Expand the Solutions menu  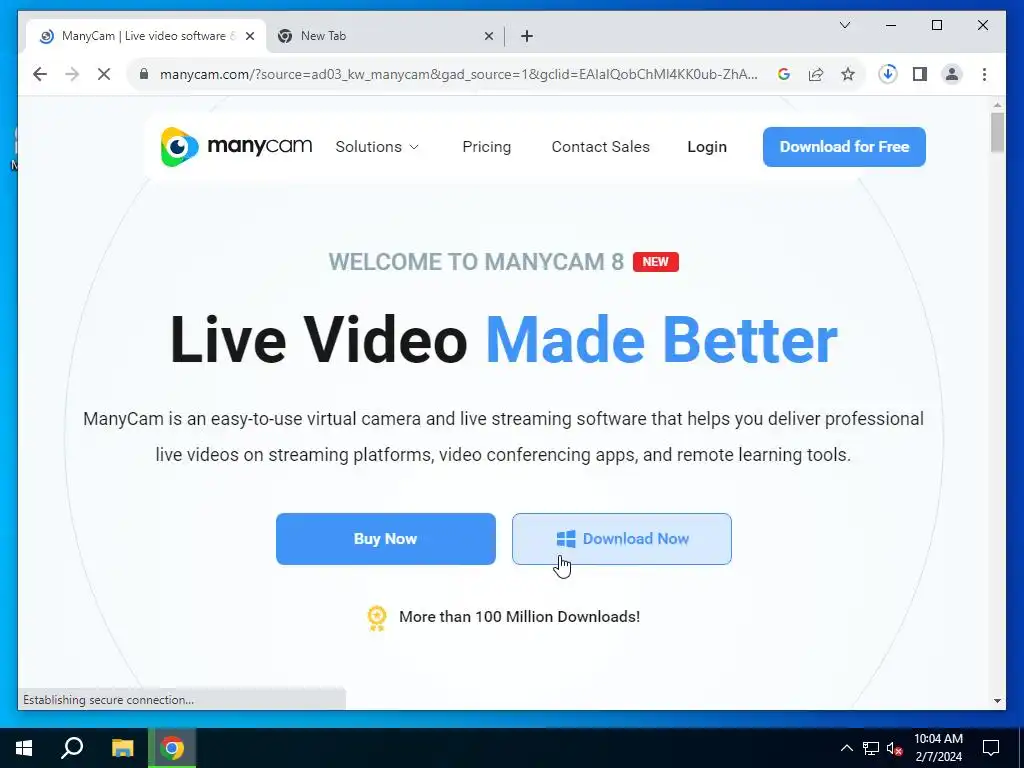pyautogui.click(x=377, y=147)
